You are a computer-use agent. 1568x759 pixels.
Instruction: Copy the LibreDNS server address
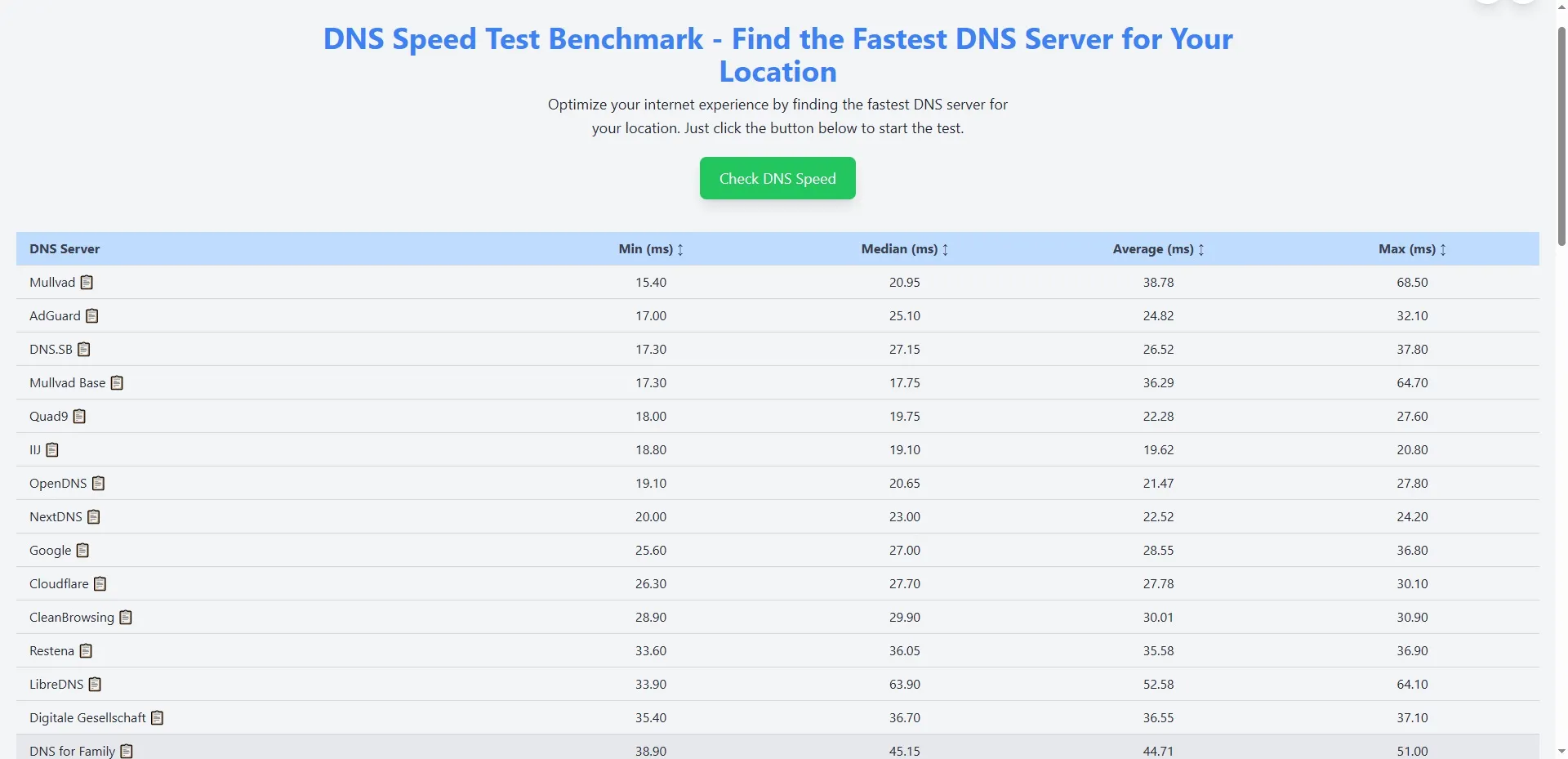click(x=94, y=684)
